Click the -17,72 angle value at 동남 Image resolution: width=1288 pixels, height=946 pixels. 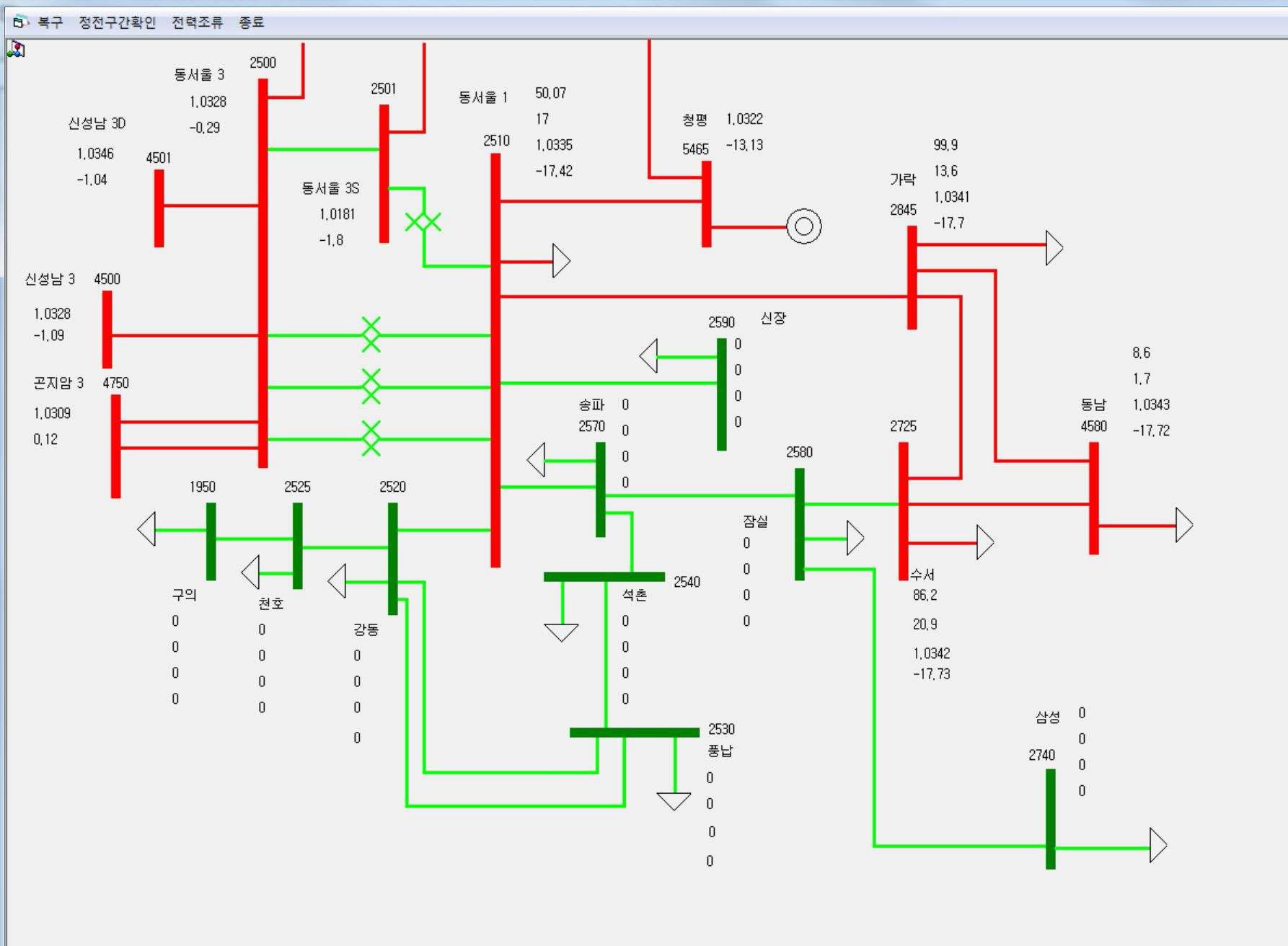(x=1151, y=430)
